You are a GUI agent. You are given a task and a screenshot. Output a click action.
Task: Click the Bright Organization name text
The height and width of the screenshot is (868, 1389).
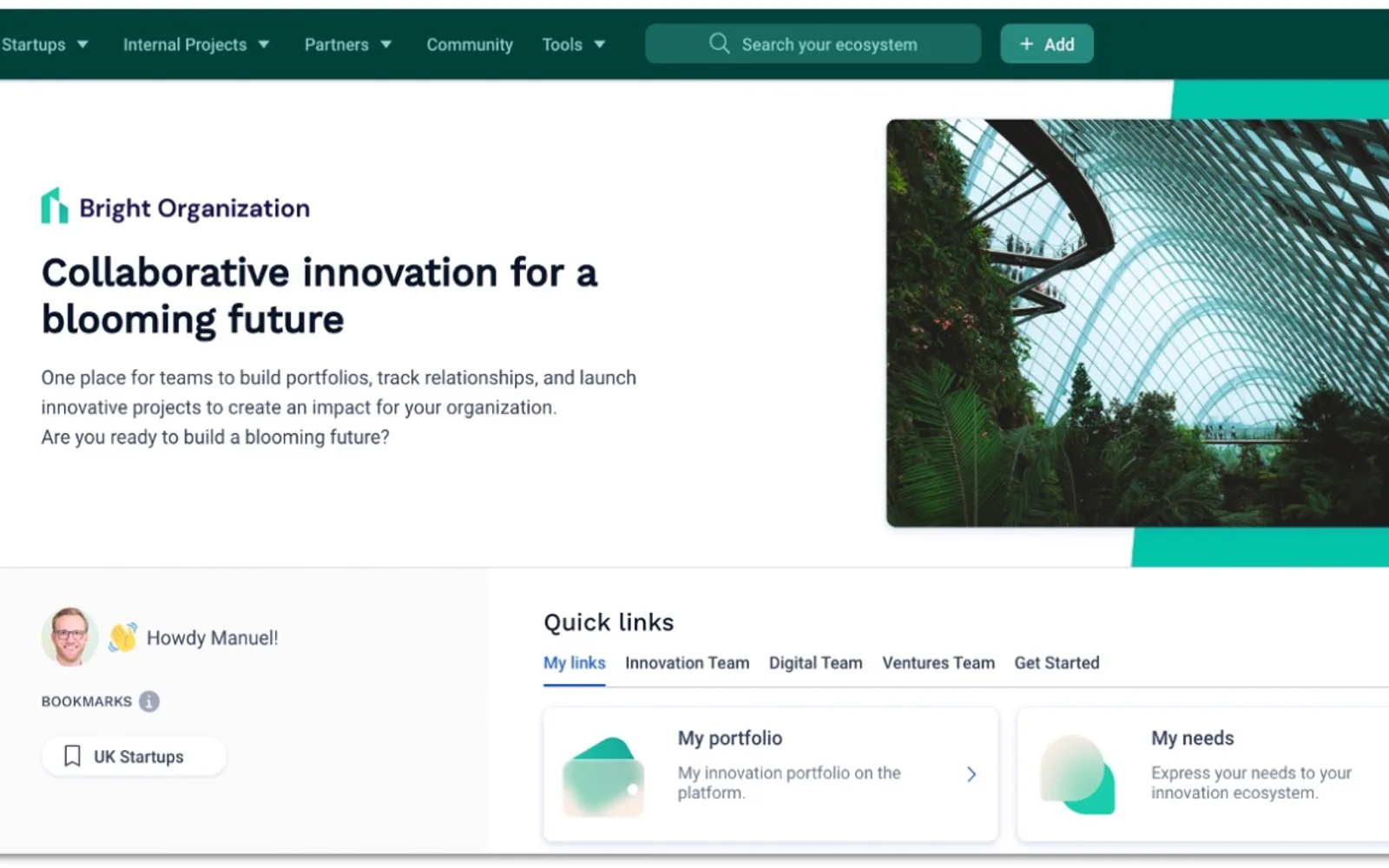194,208
